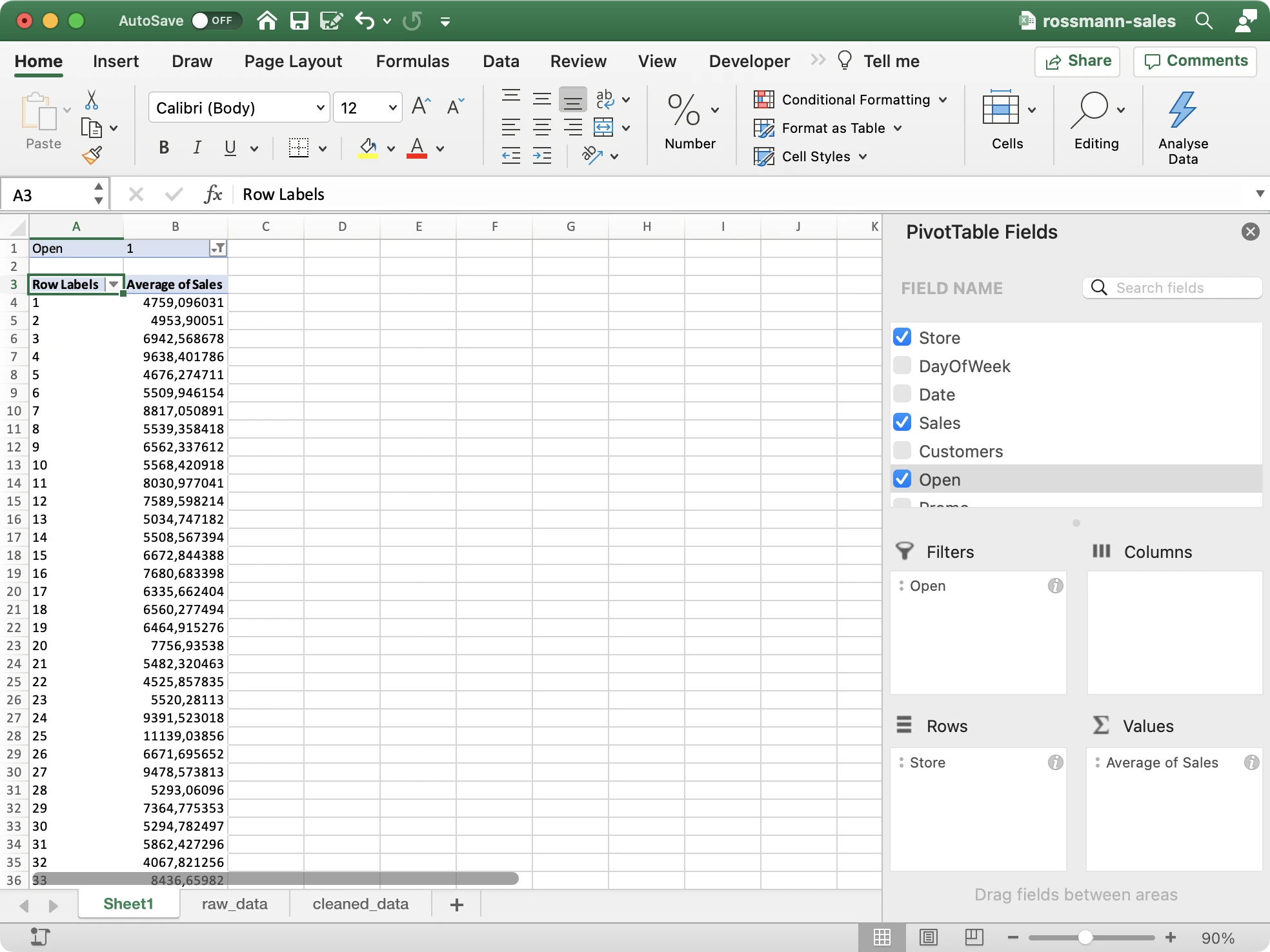Screen dimensions: 1270x952
Task: Enable the Customers field checkbox
Action: pyautogui.click(x=902, y=450)
